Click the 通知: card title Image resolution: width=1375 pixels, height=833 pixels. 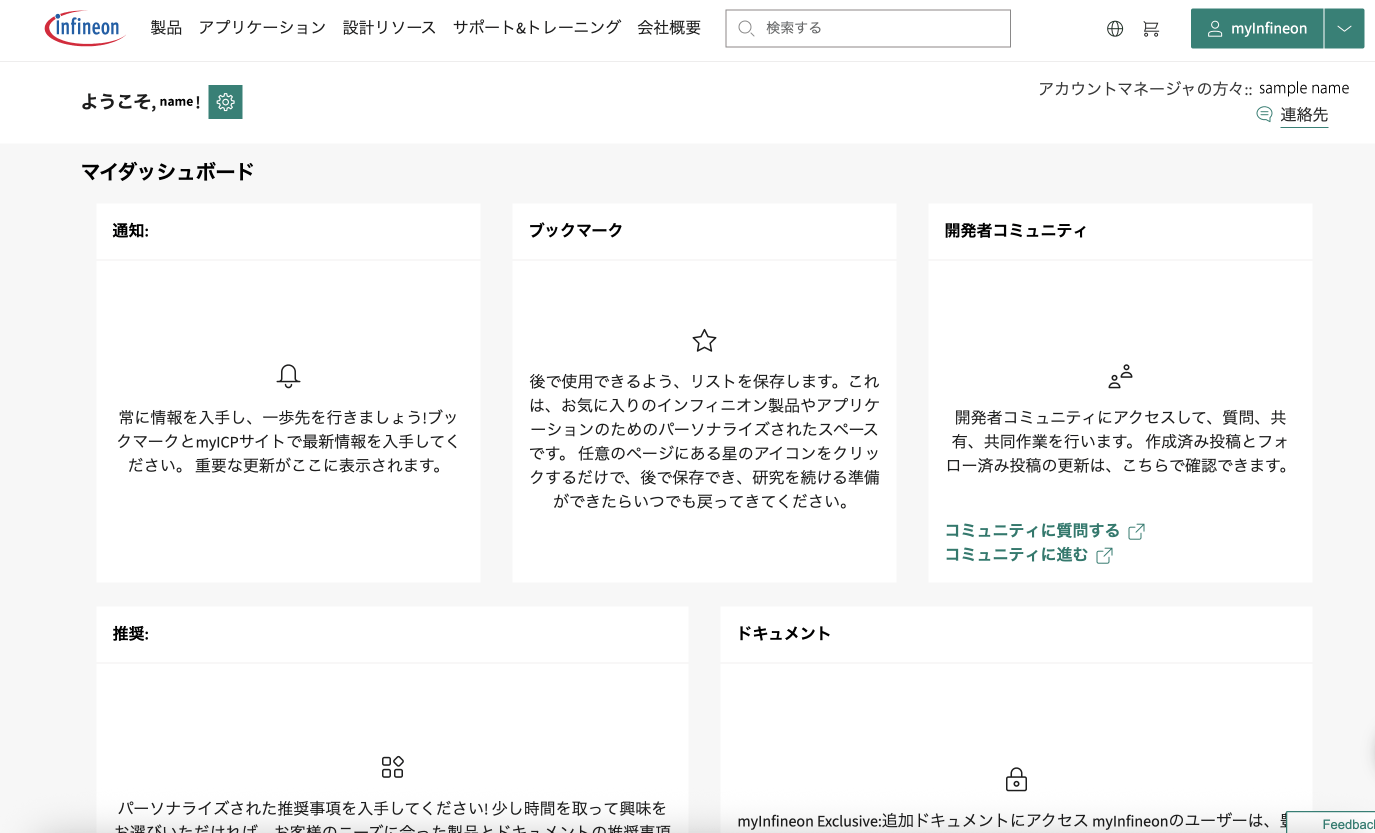(131, 231)
